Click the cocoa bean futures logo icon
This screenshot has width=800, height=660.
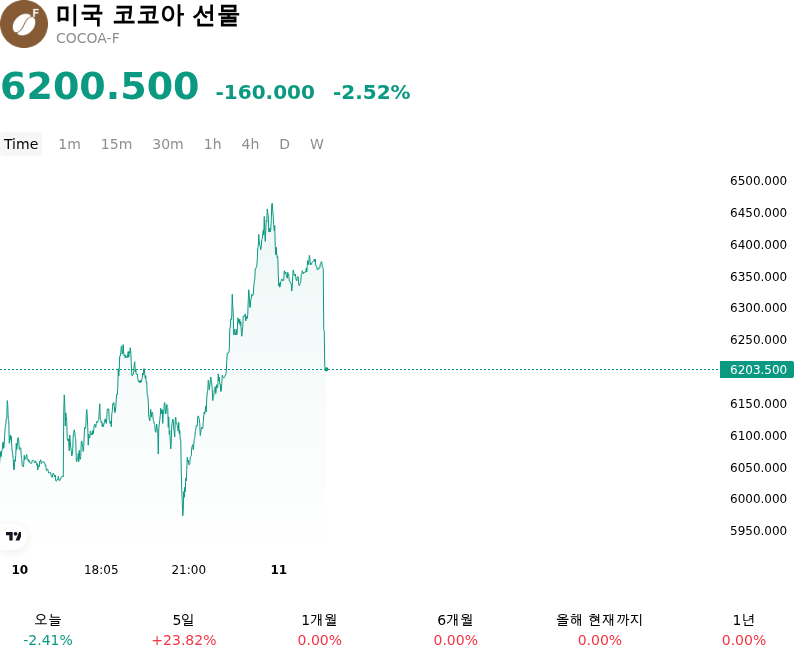(x=23, y=24)
